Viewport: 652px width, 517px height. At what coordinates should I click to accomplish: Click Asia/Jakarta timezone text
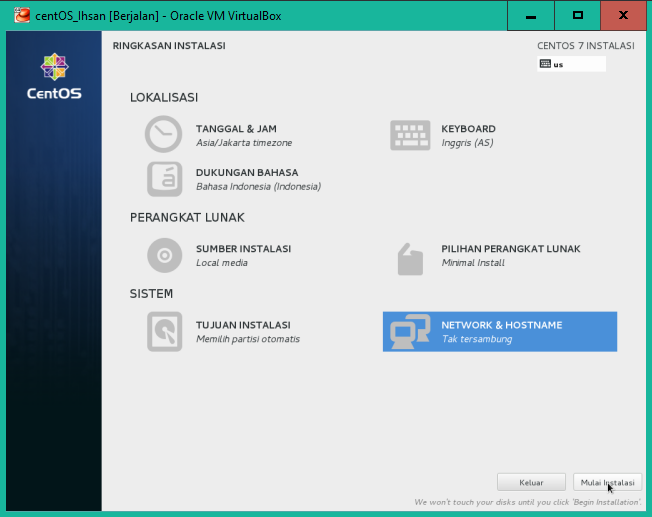coord(244,143)
